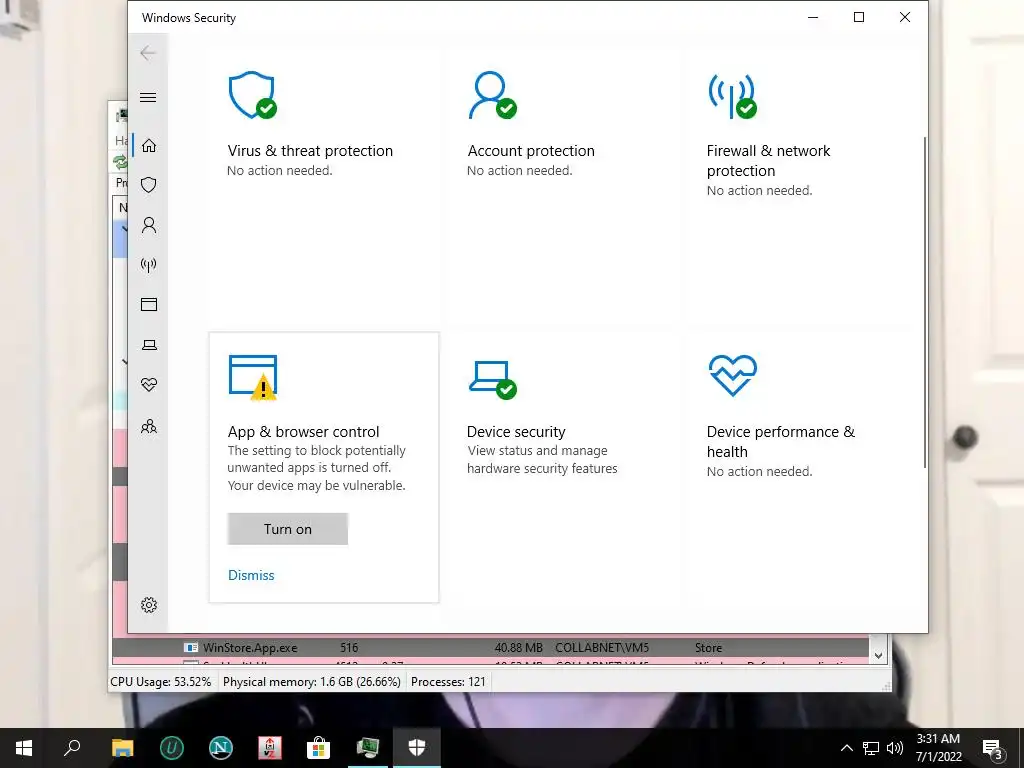This screenshot has width=1024, height=768.
Task: Open network icon in system tray
Action: [871, 748]
